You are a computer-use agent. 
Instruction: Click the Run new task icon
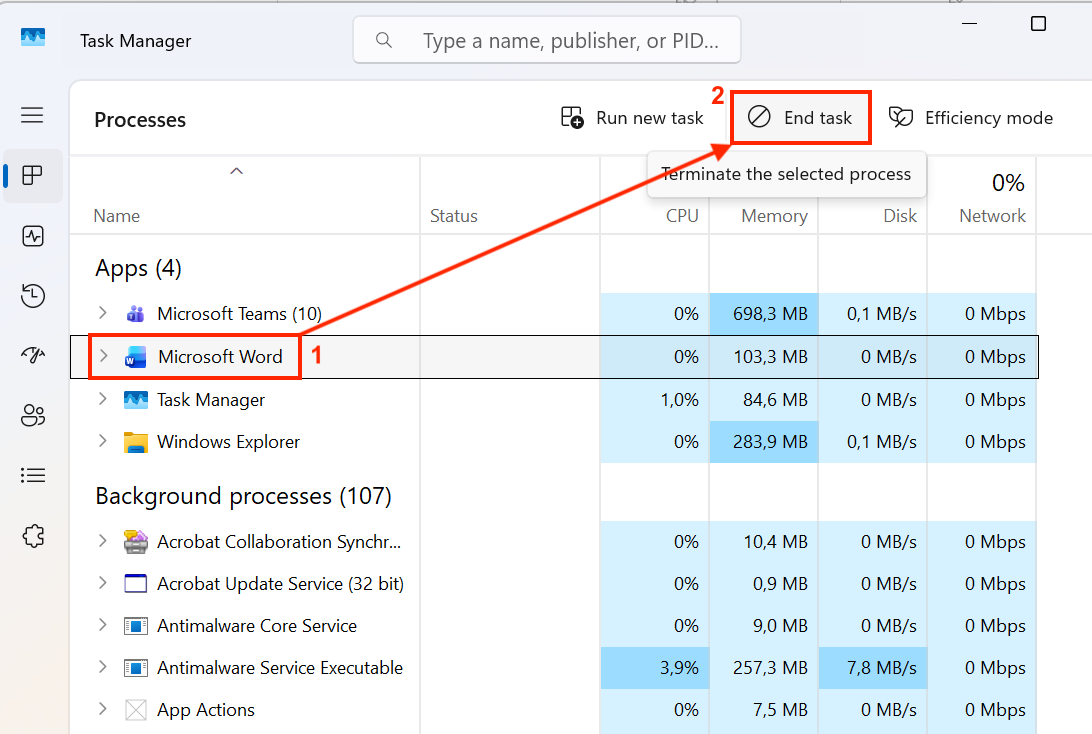click(x=571, y=117)
